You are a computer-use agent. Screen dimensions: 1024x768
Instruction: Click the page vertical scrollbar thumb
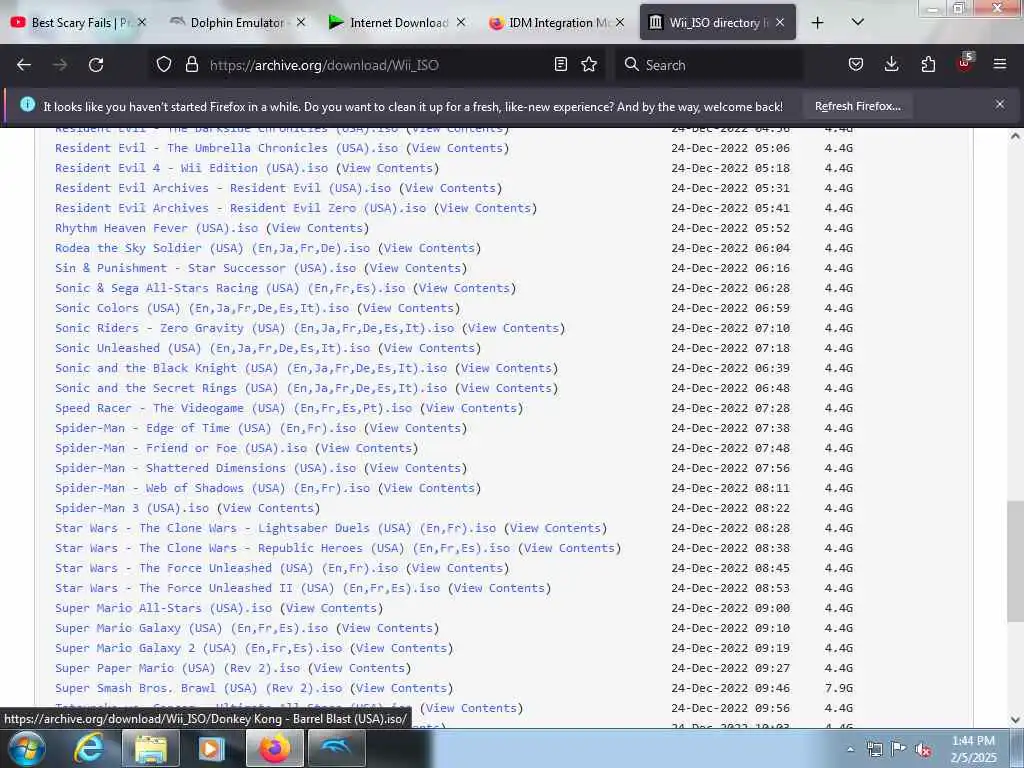(1016, 562)
